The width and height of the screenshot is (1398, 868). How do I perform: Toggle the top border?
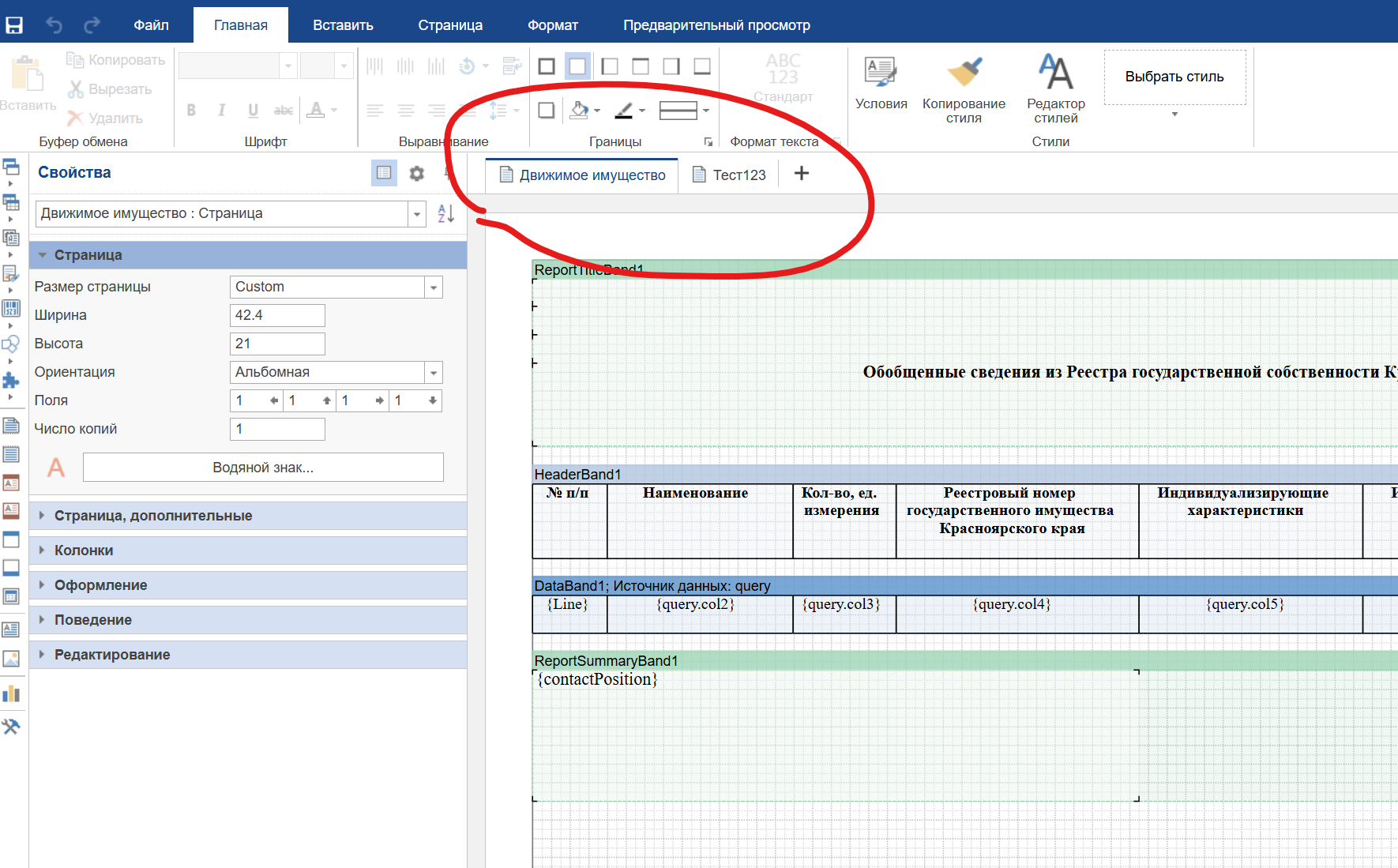click(x=641, y=66)
